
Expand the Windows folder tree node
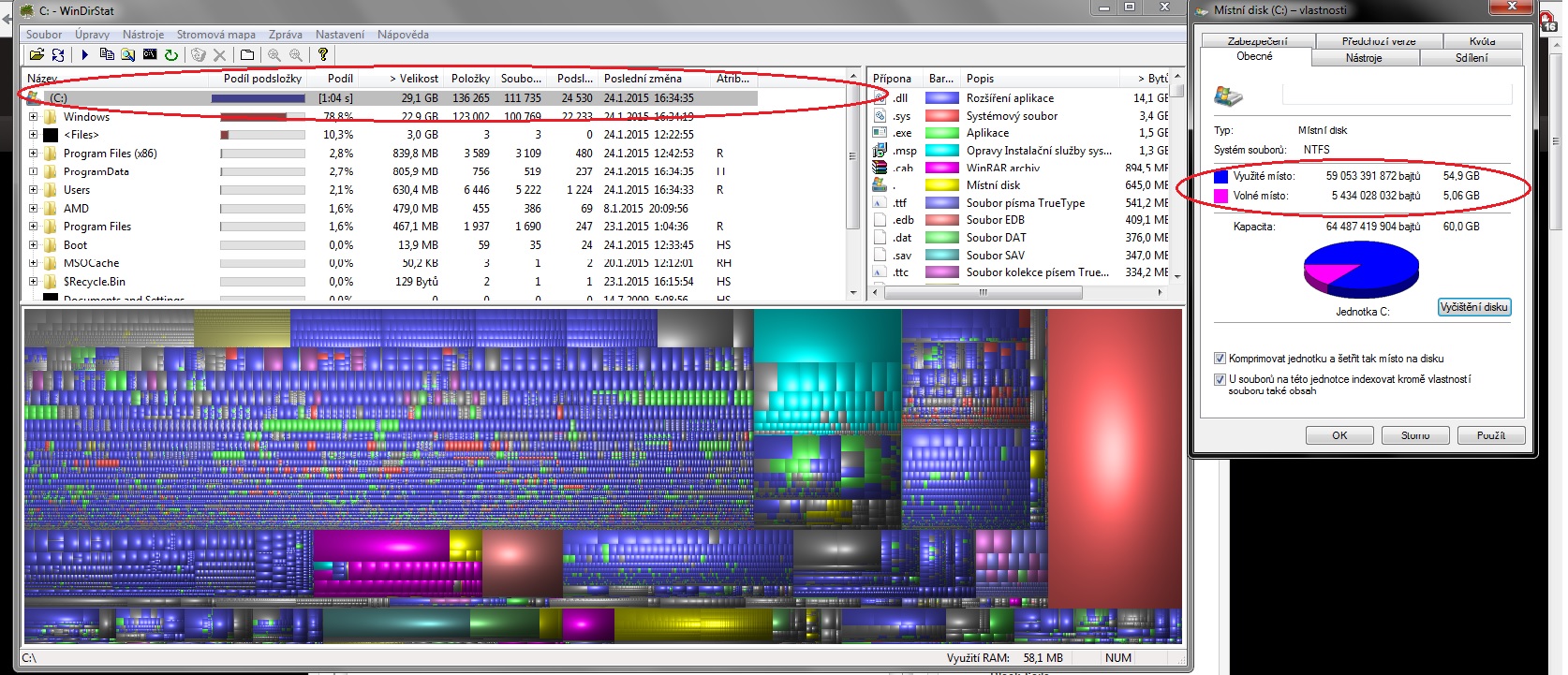(x=34, y=117)
